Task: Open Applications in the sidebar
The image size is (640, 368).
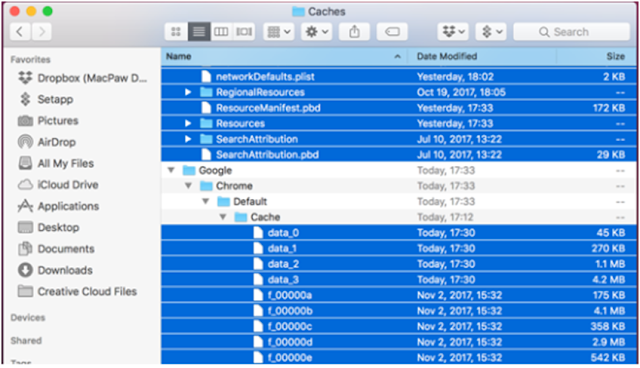Action: 58,206
